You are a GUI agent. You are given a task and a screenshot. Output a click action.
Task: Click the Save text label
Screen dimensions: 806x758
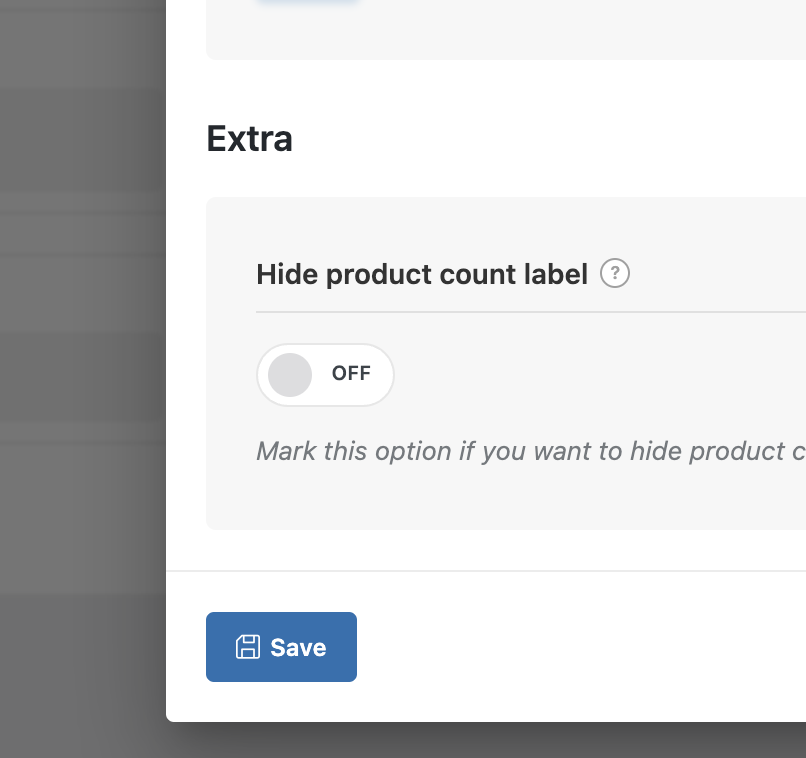coord(298,647)
